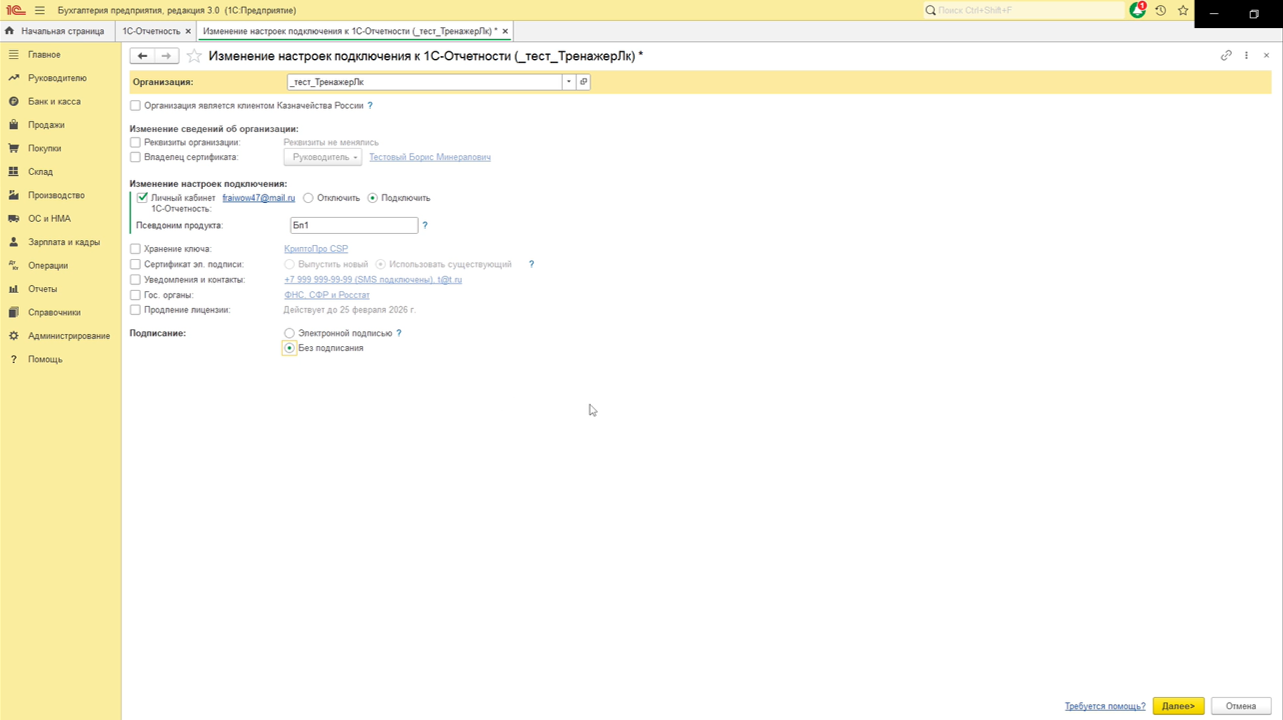Select Электронной подписью signing option

pyautogui.click(x=290, y=333)
